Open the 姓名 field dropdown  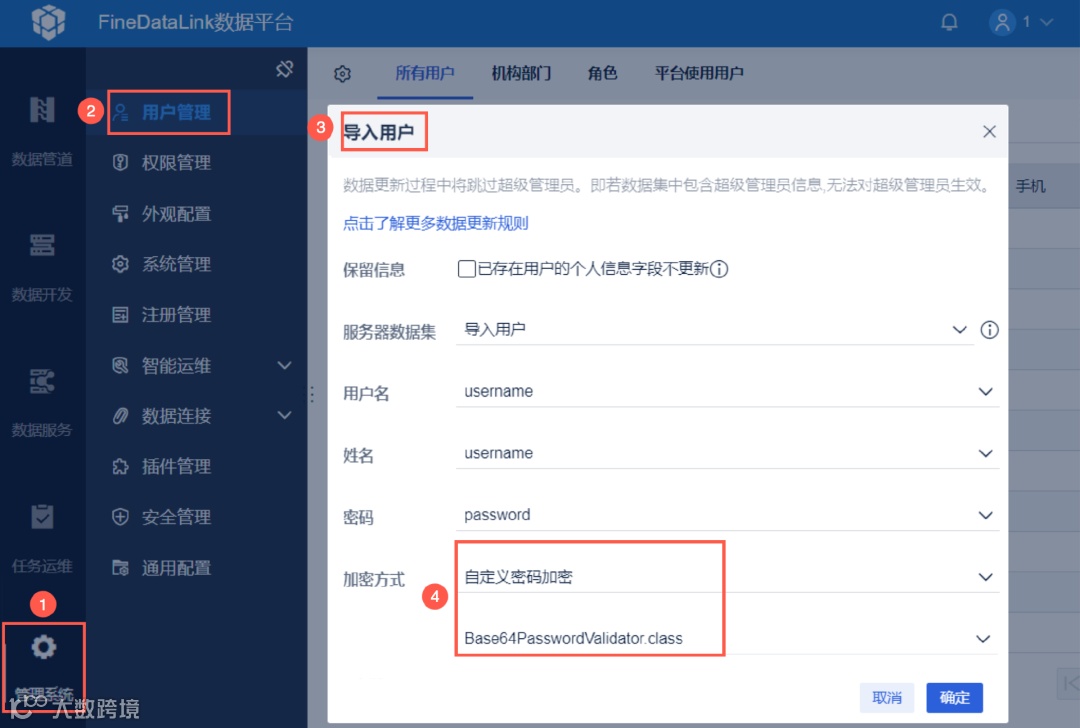pos(727,453)
